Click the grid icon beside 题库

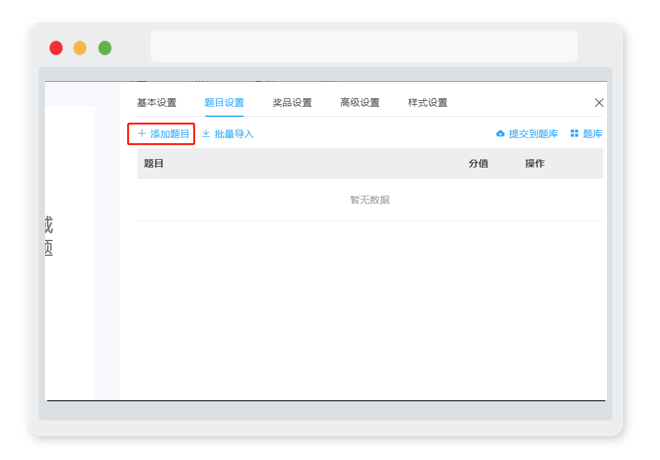coord(574,133)
